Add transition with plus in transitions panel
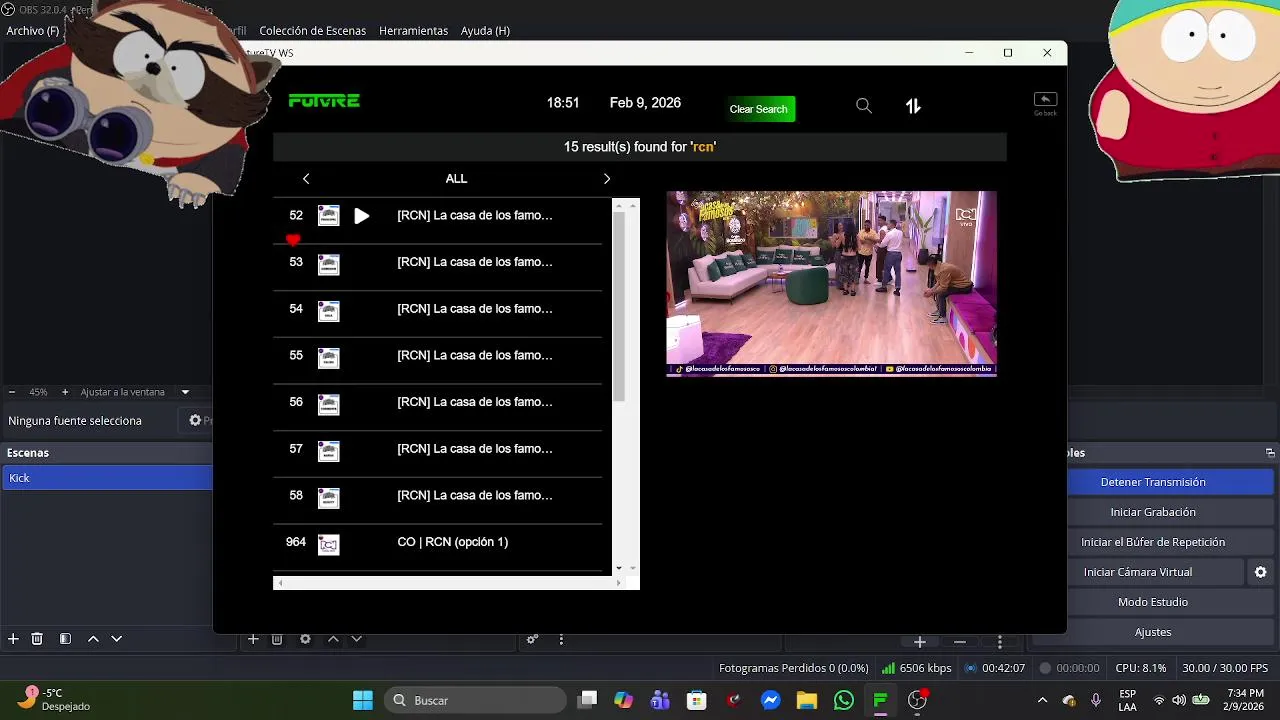Screen dimensions: 1280x720 coord(920,642)
